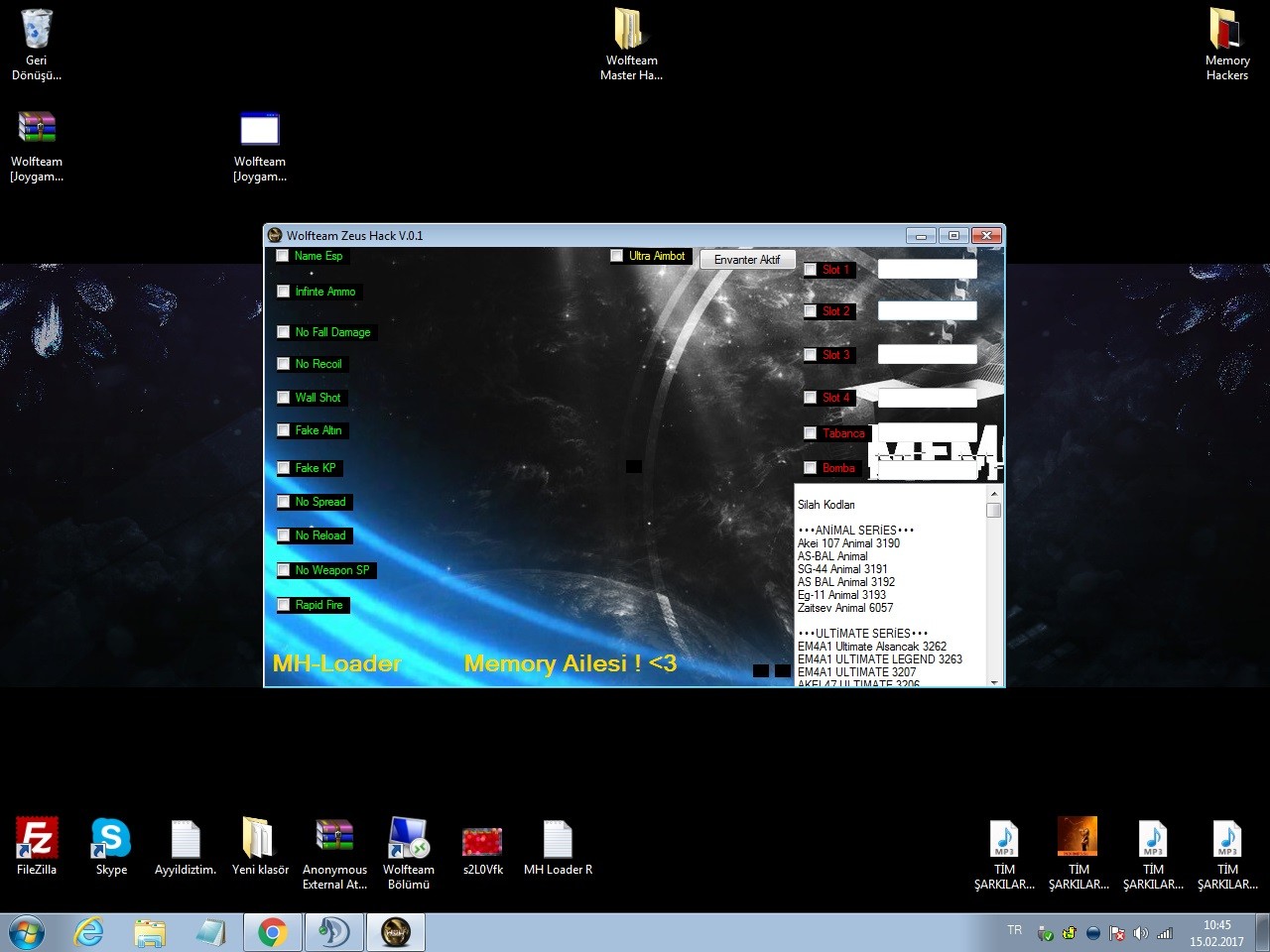1270x952 pixels.
Task: Launch Internet Explorer from the taskbar
Action: [89, 932]
